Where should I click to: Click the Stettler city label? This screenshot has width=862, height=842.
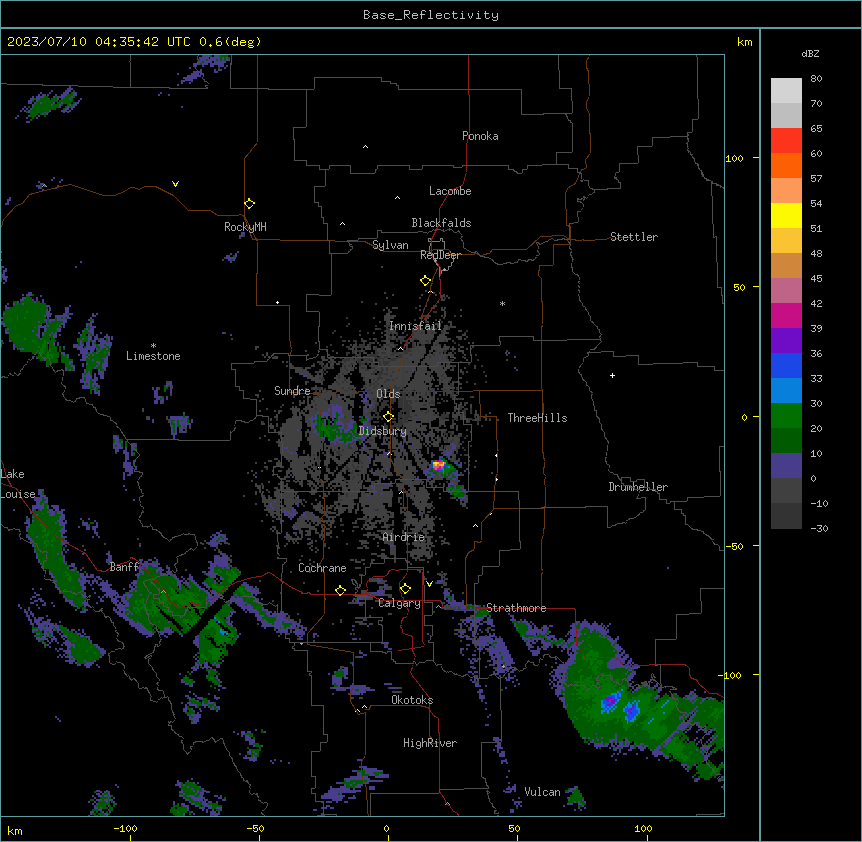click(634, 237)
